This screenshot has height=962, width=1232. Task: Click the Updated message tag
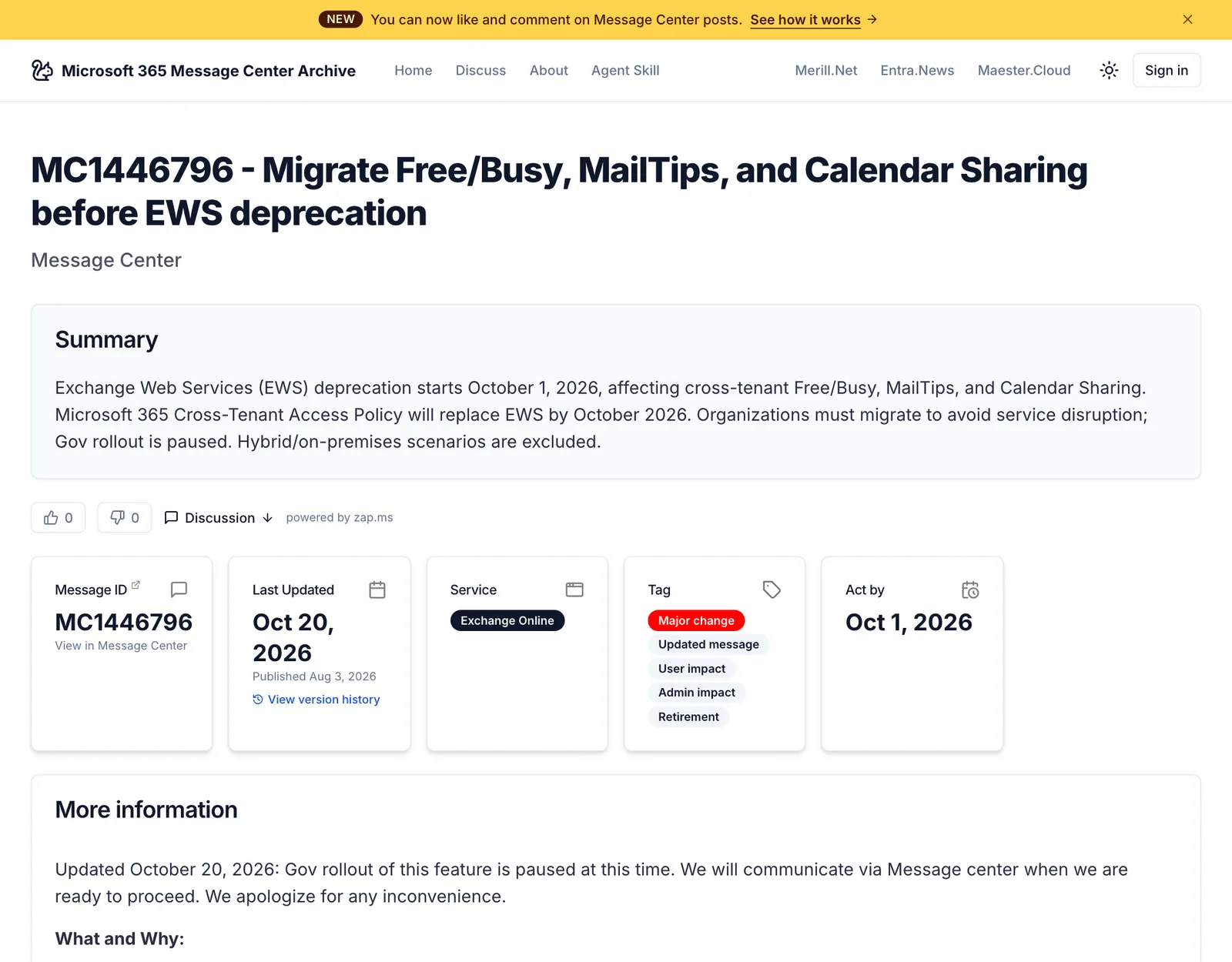click(x=708, y=644)
